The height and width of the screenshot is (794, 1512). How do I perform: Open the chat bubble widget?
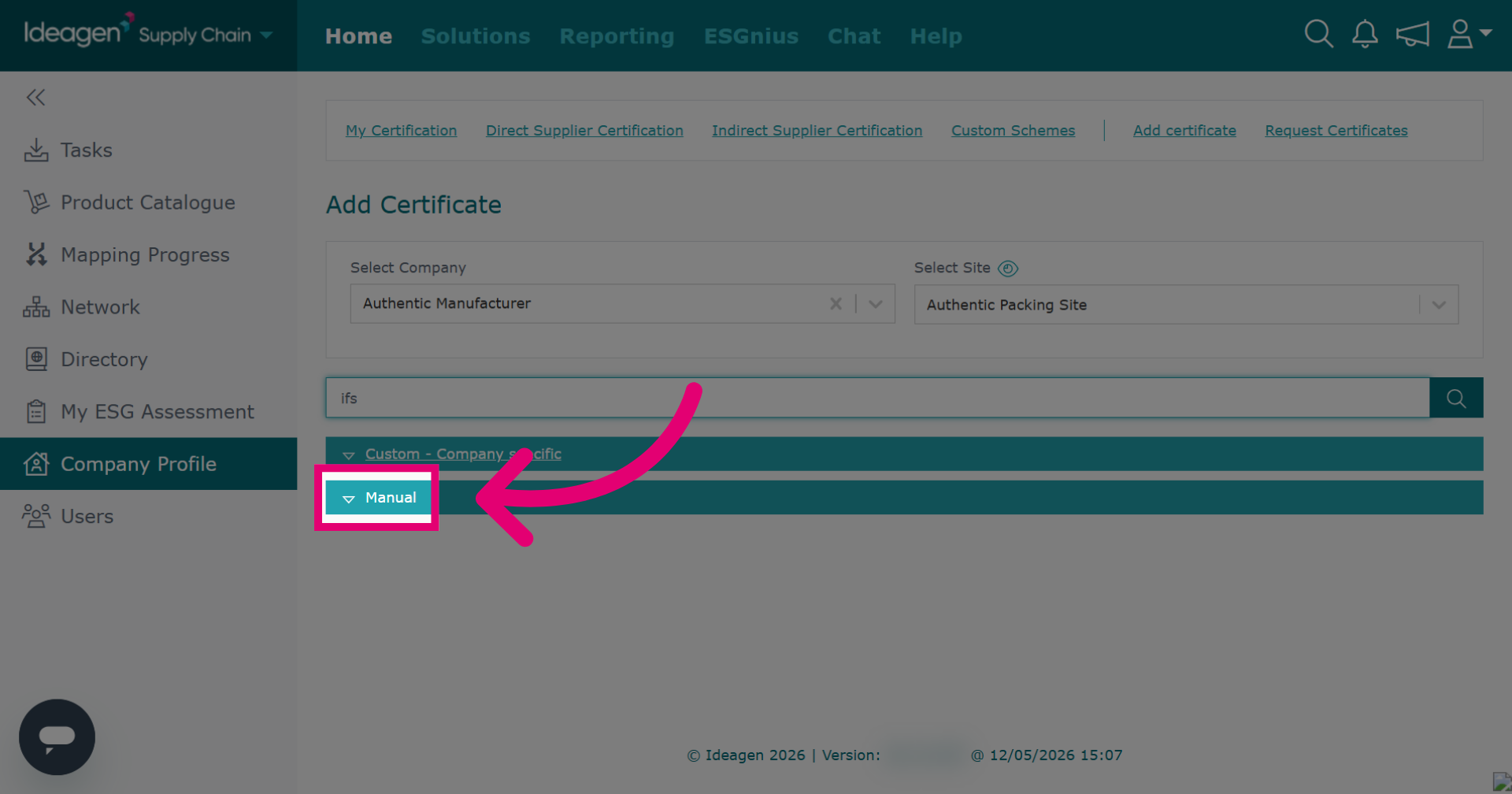coord(57,737)
